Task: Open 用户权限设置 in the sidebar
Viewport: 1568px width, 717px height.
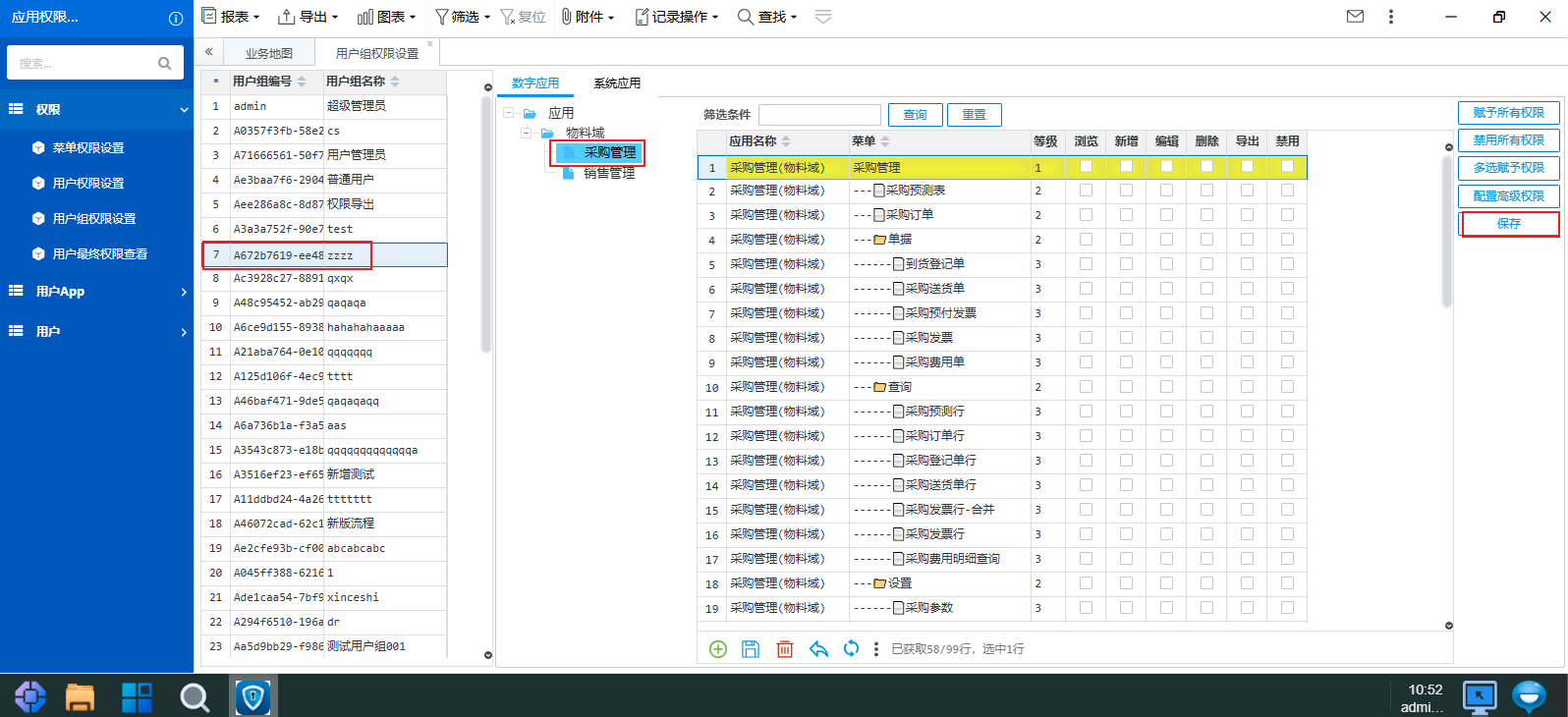Action: click(x=88, y=184)
